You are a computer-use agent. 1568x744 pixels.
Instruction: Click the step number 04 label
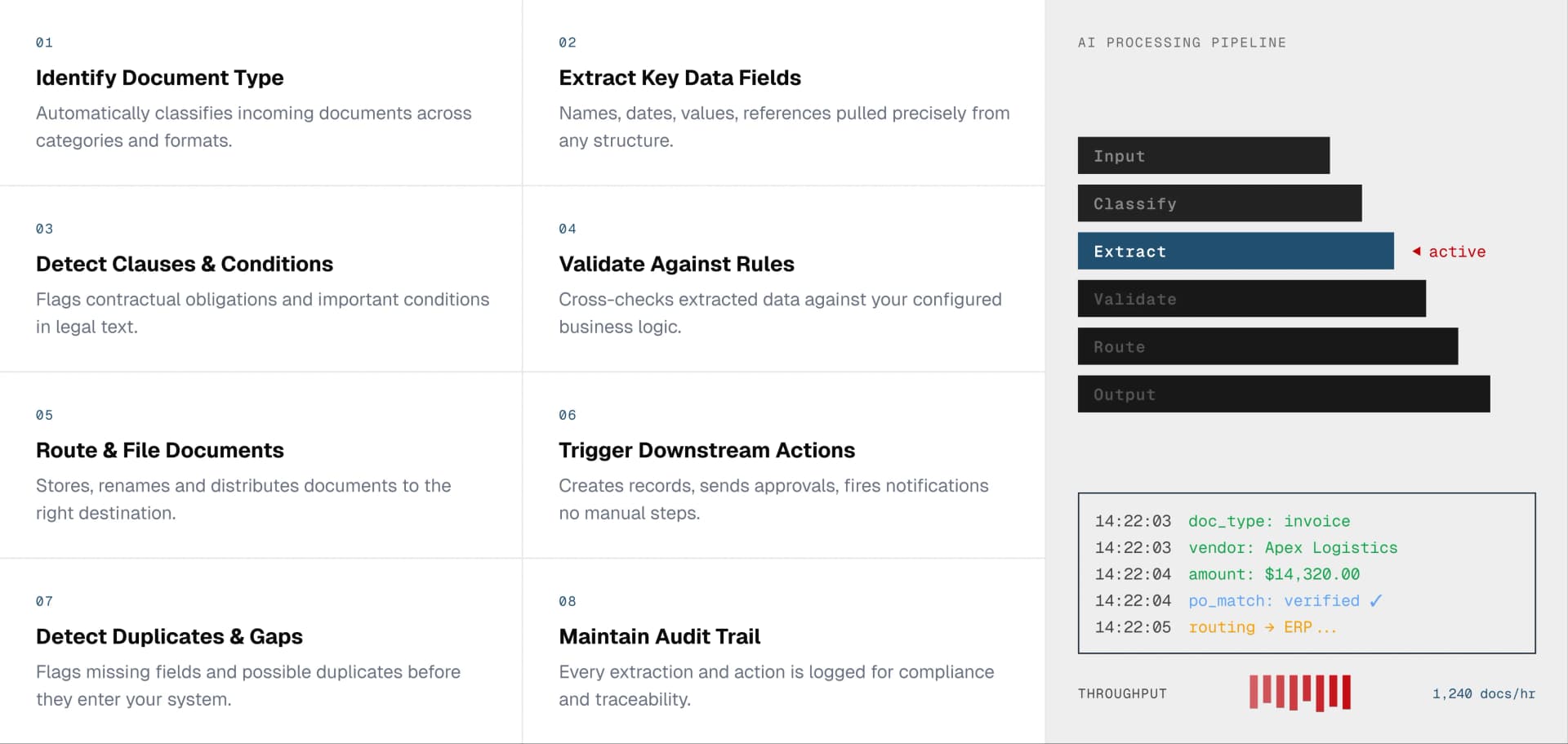(x=568, y=229)
